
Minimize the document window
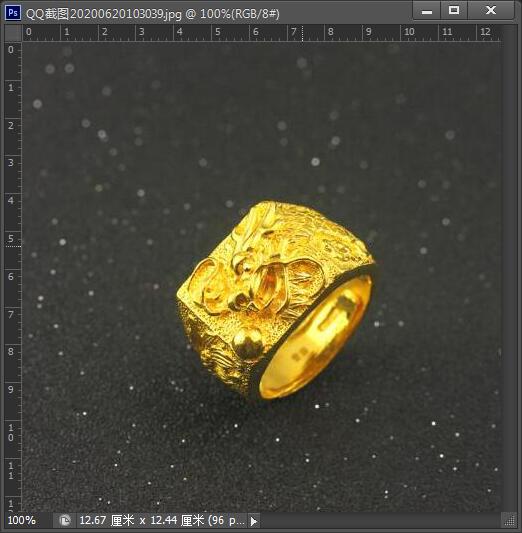427,11
